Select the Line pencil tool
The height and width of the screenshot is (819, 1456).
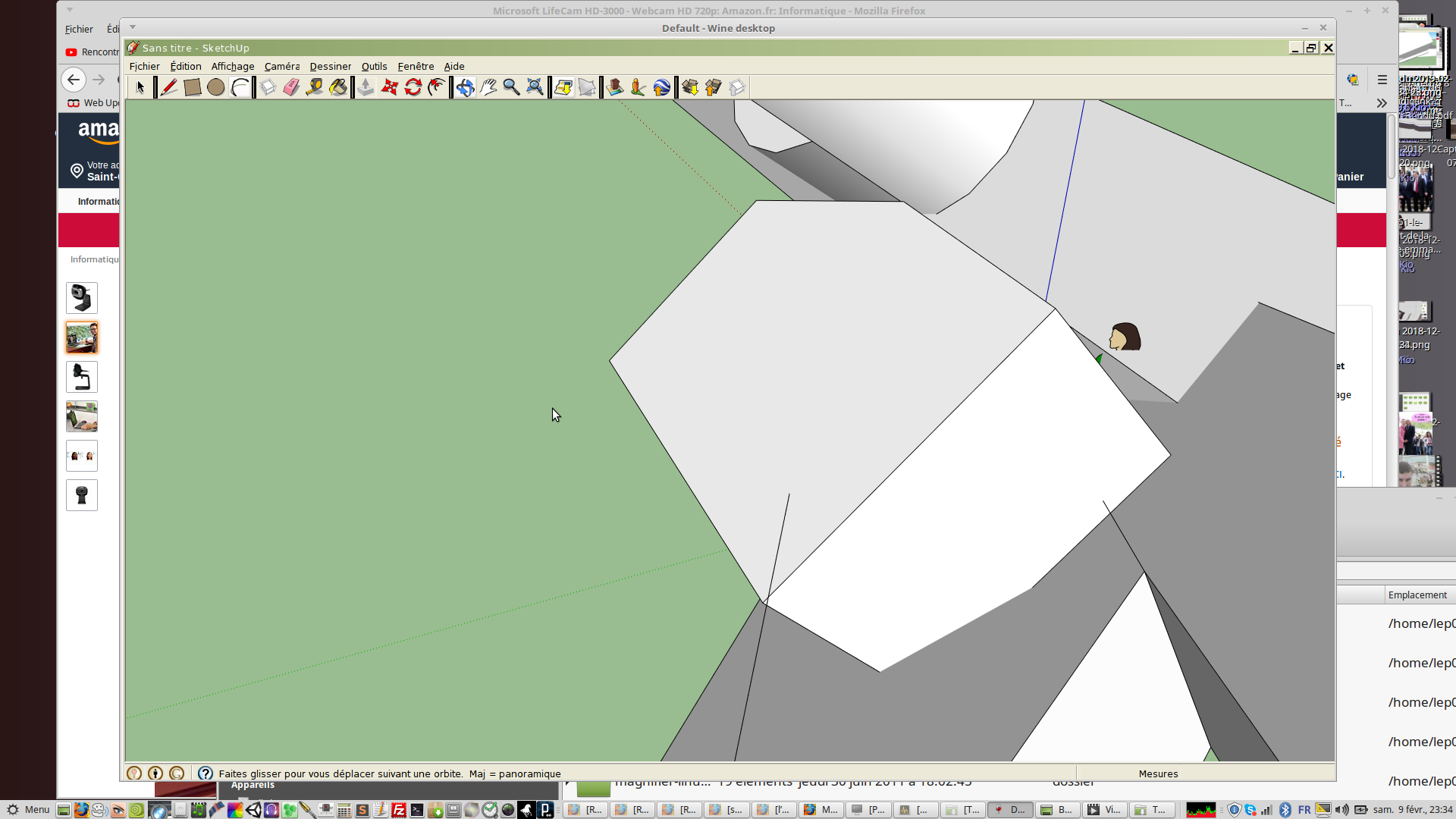168,88
